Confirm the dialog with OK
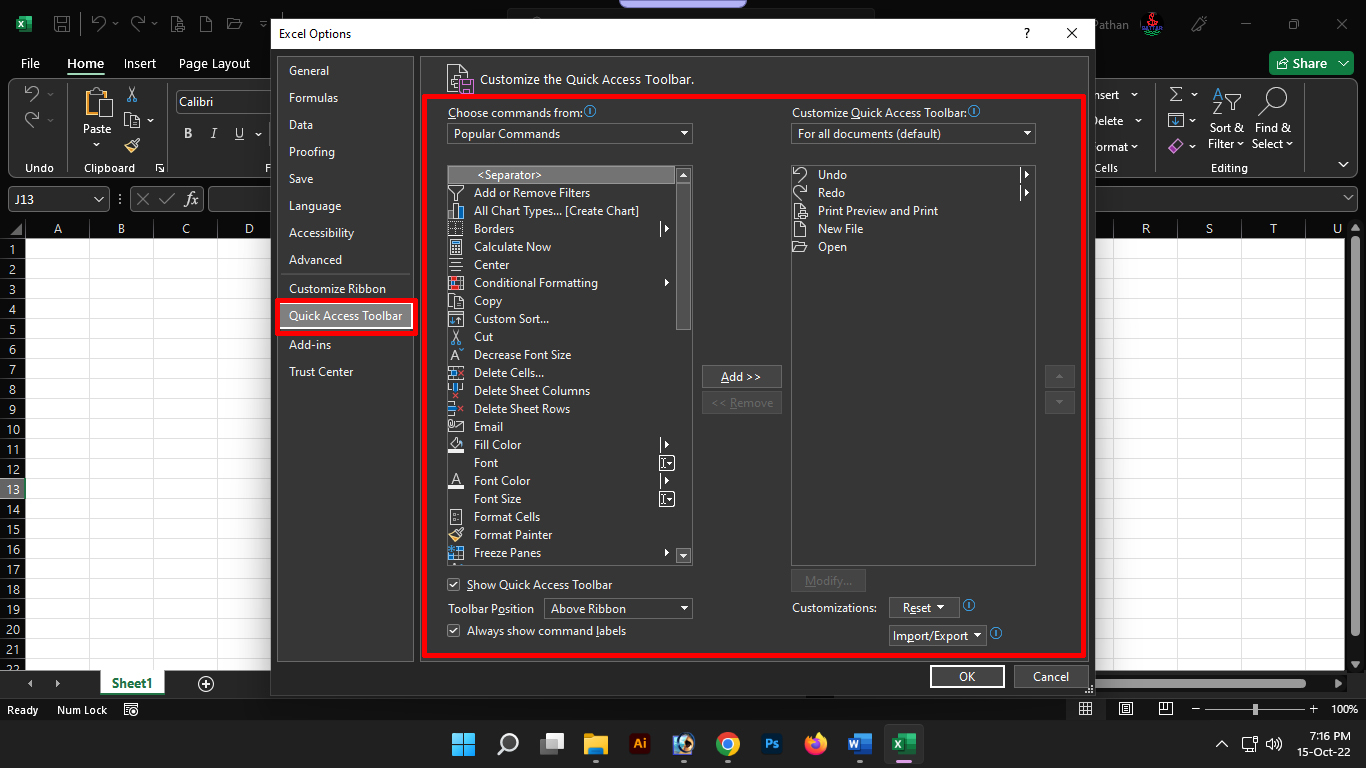Image resolution: width=1366 pixels, height=768 pixels. click(967, 677)
